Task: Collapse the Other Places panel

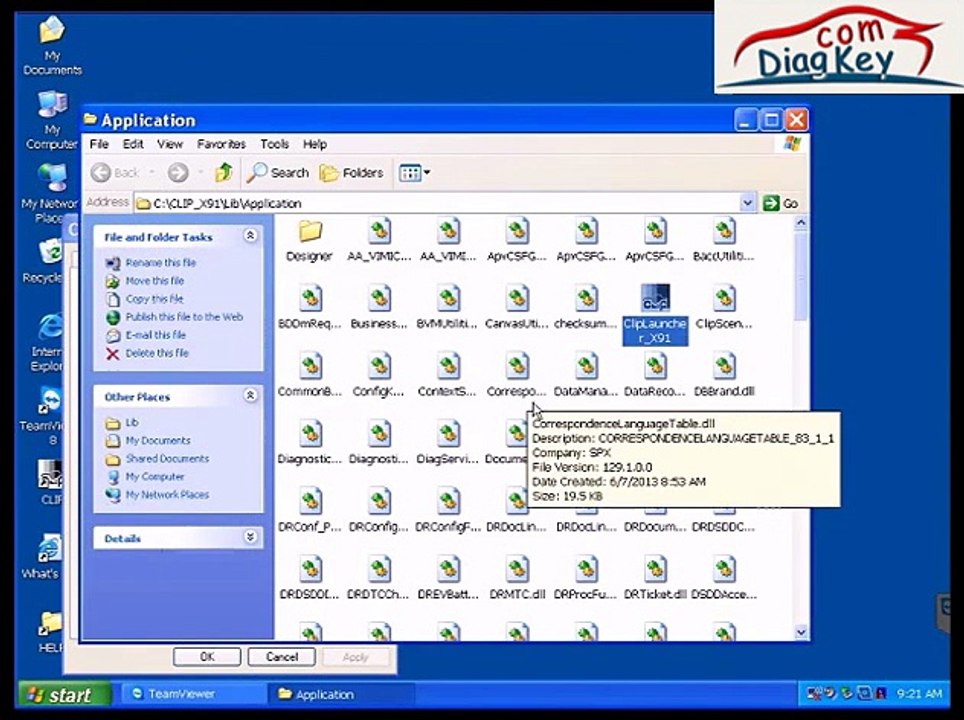Action: (250, 396)
